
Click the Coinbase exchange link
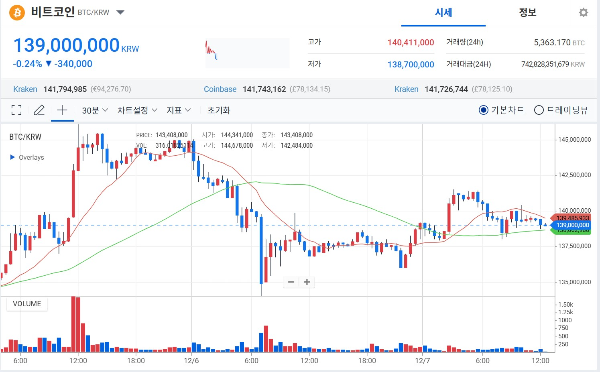pyautogui.click(x=220, y=89)
